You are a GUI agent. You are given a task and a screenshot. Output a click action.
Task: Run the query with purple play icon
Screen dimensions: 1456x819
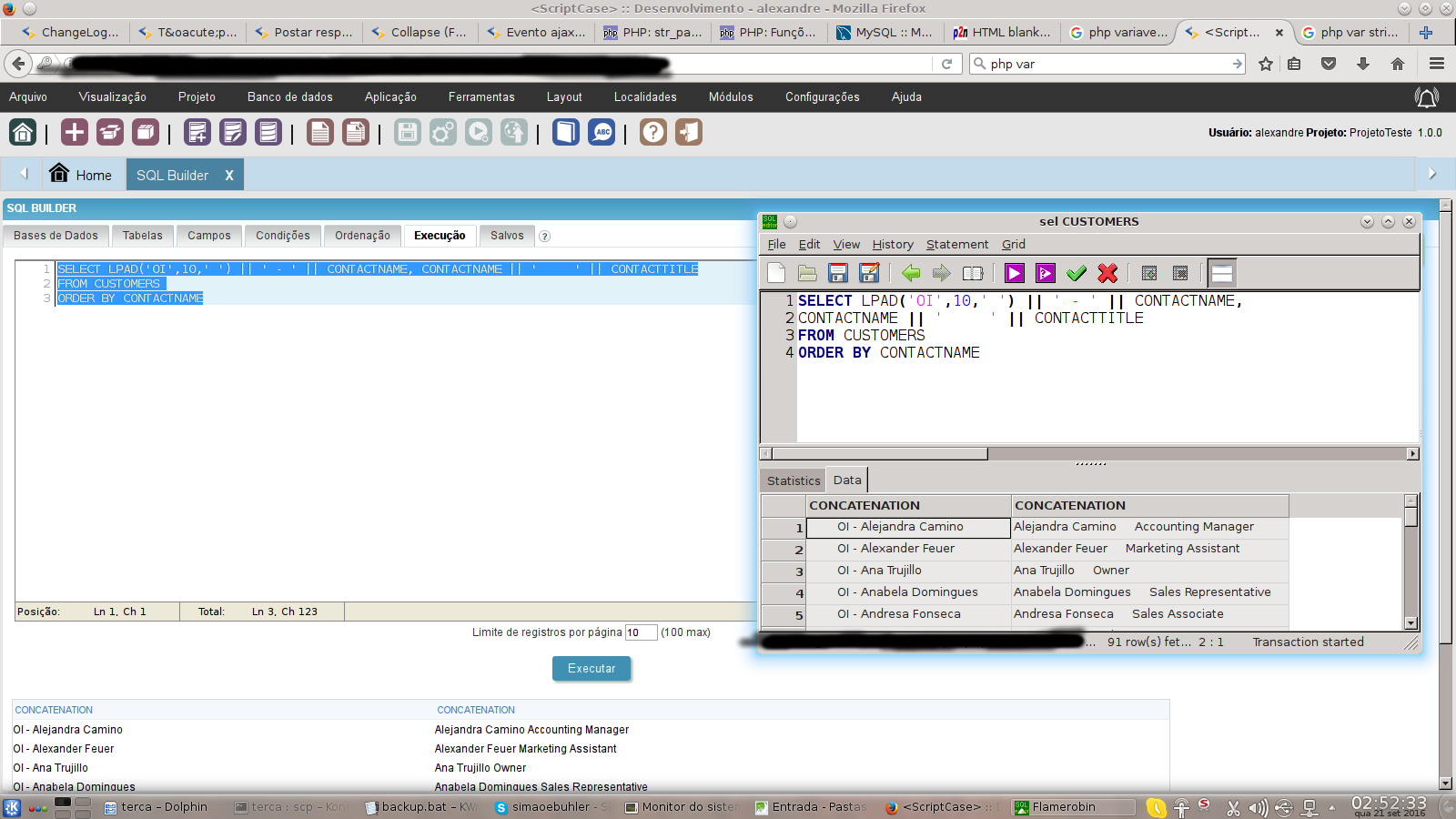click(x=1014, y=273)
